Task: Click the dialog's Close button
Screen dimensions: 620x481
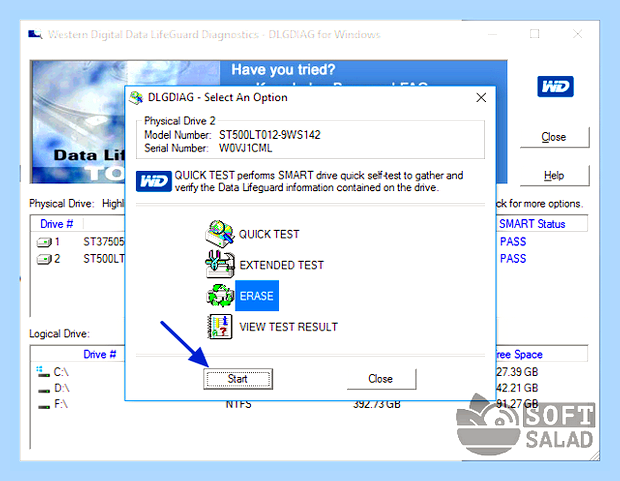Action: point(381,379)
